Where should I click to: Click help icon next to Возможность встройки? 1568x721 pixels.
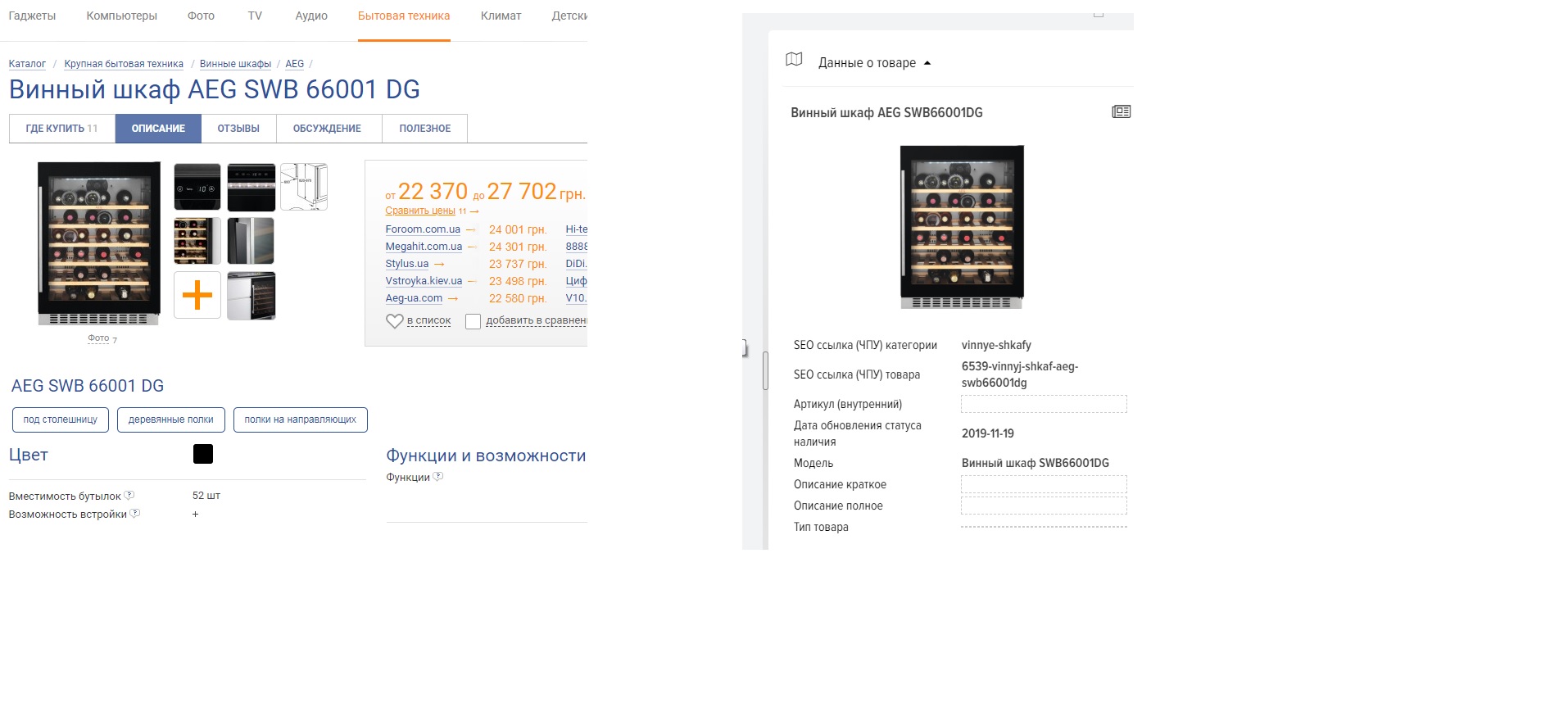[x=135, y=513]
